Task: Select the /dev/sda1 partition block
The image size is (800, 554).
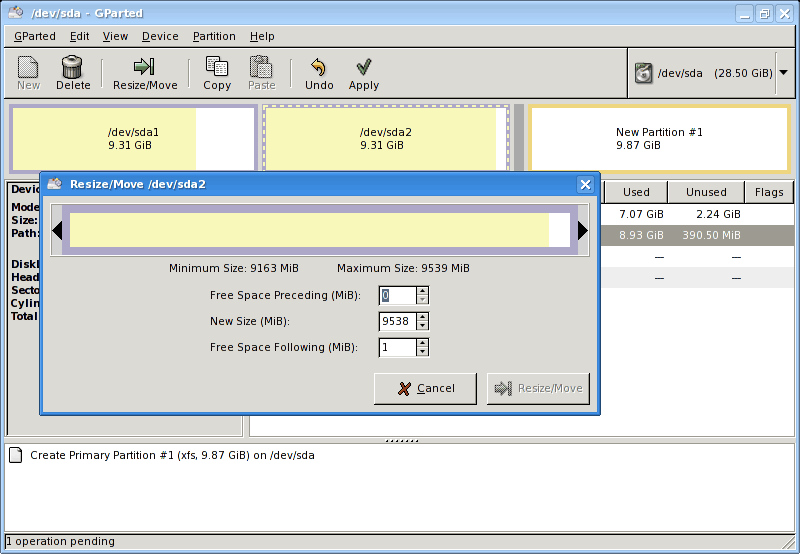Action: click(133, 139)
